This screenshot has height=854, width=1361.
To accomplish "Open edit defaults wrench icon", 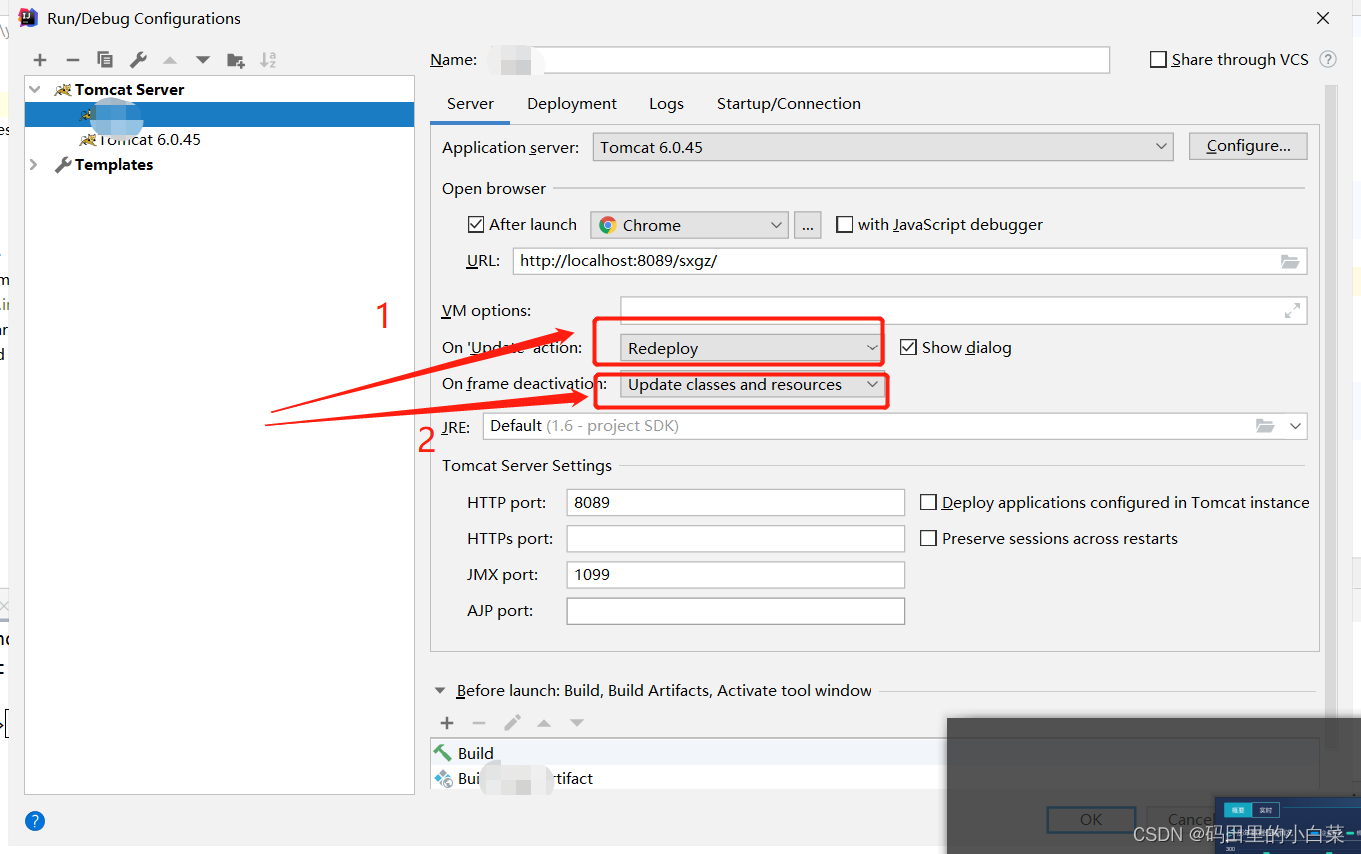I will [138, 60].
